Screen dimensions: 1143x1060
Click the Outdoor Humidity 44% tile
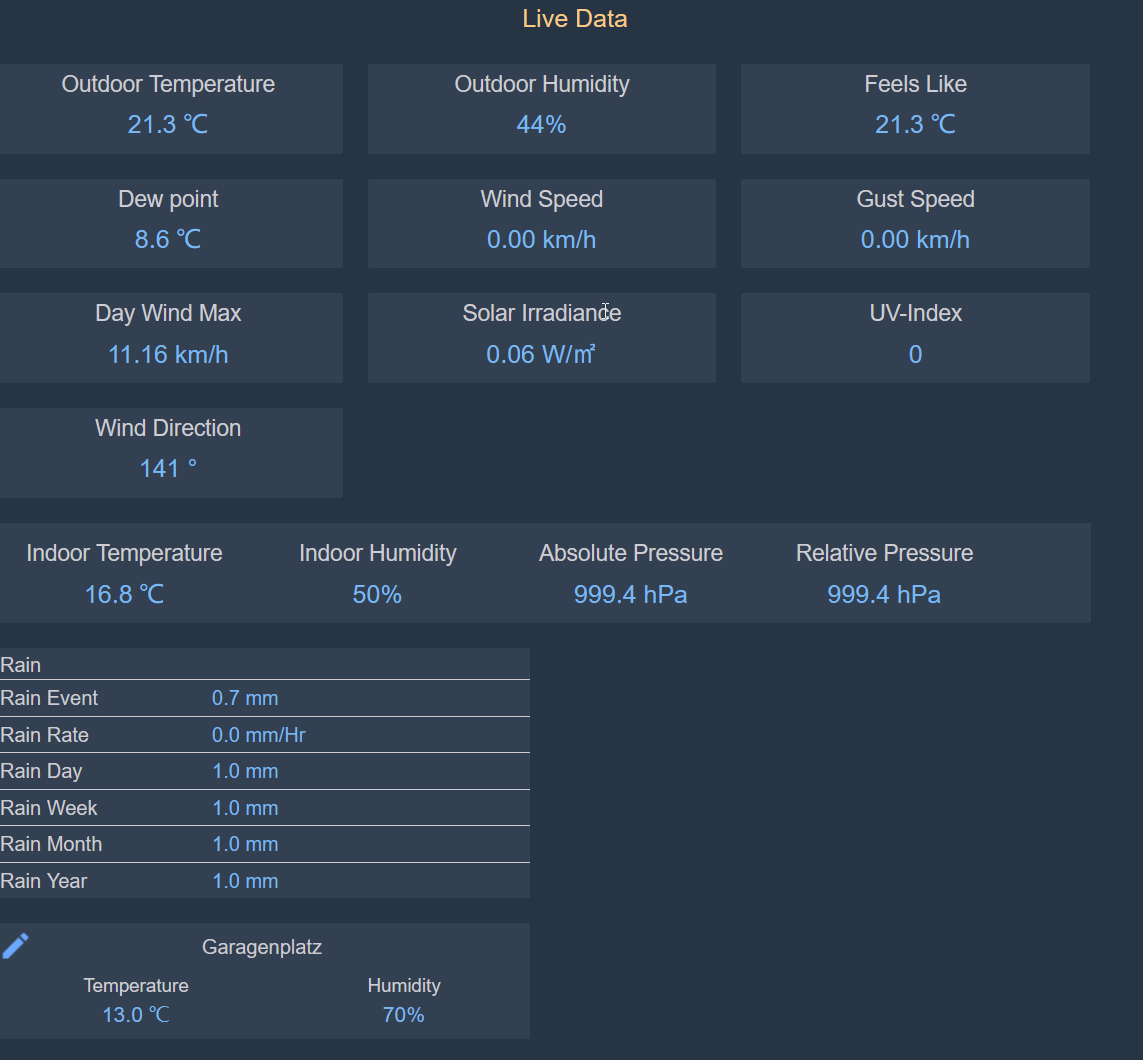coord(541,108)
